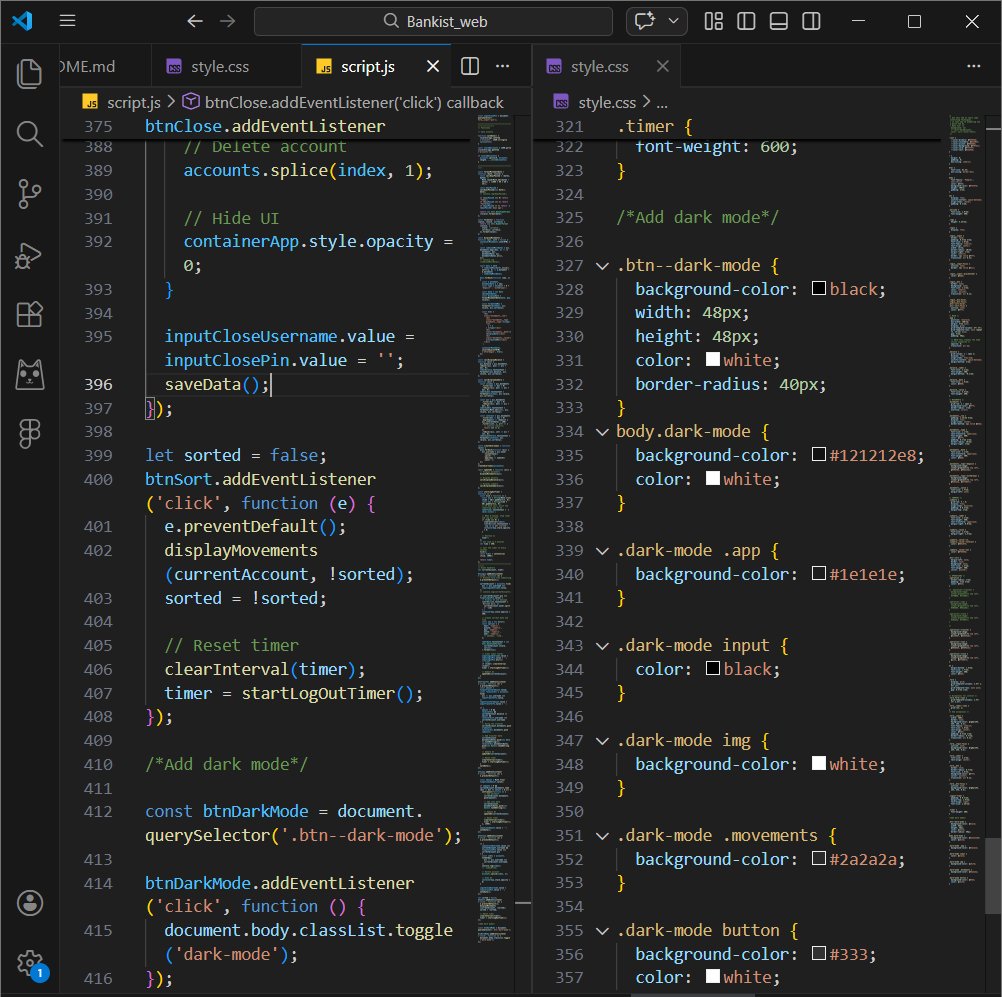Open the Explorer view icon
Viewport: 1002px width, 997px height.
(x=30, y=73)
